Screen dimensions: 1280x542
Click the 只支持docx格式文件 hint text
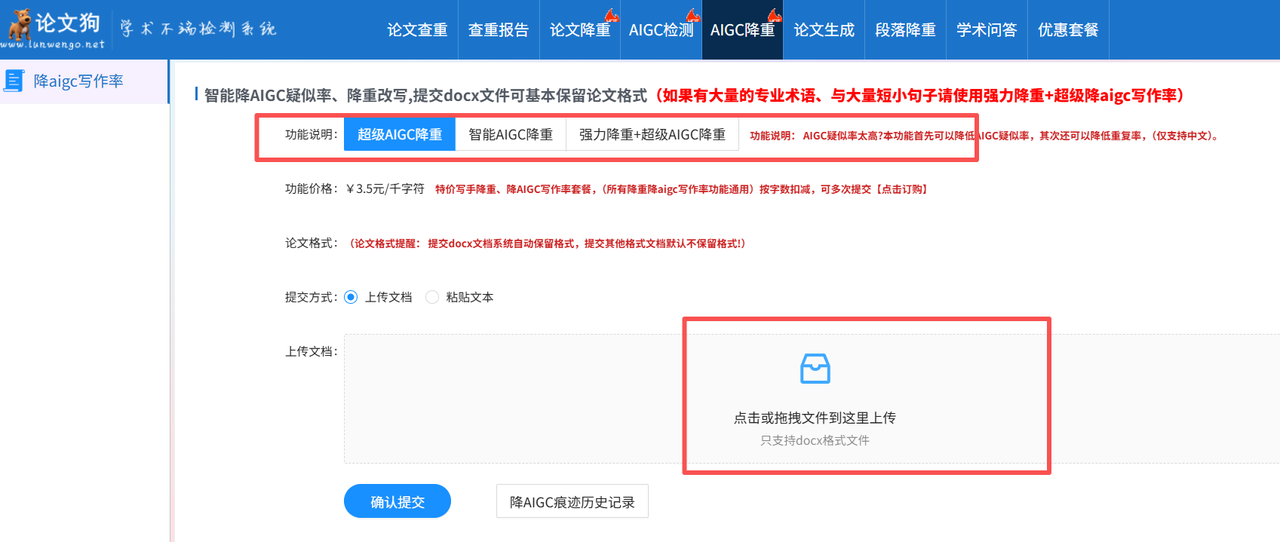coord(815,440)
